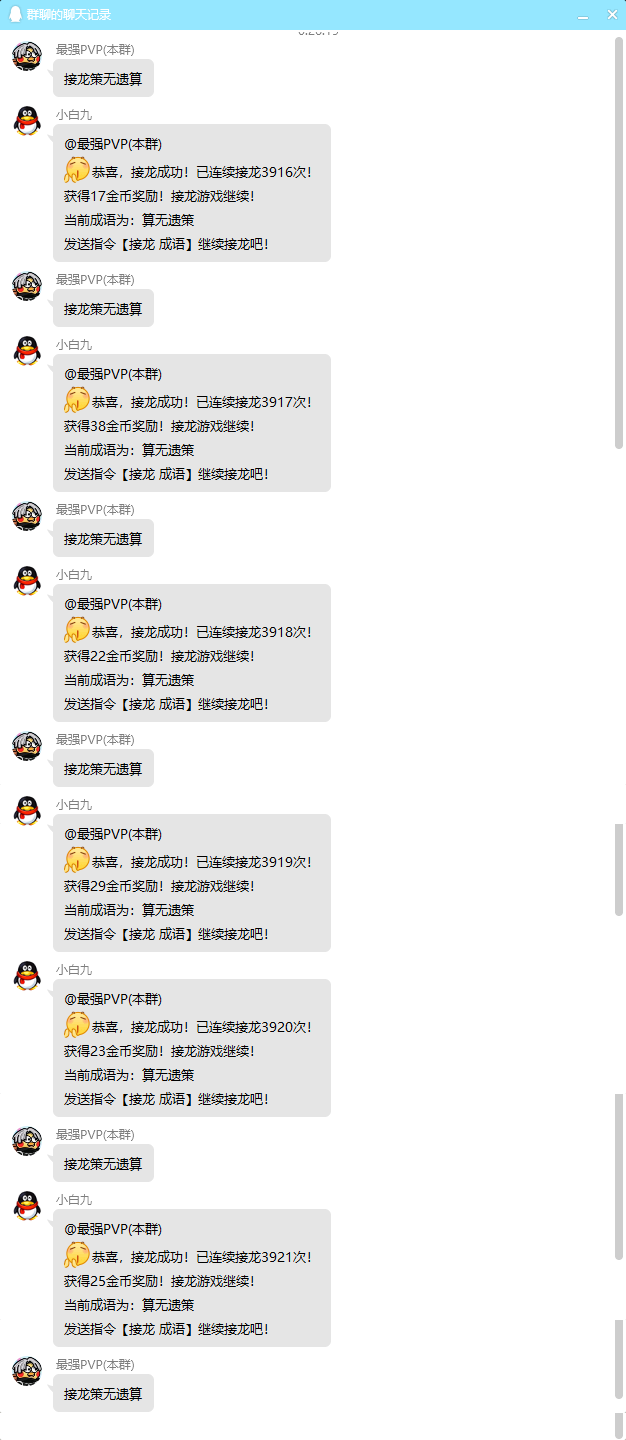Click the 群聊的聊天记录 window title text

coord(69,15)
